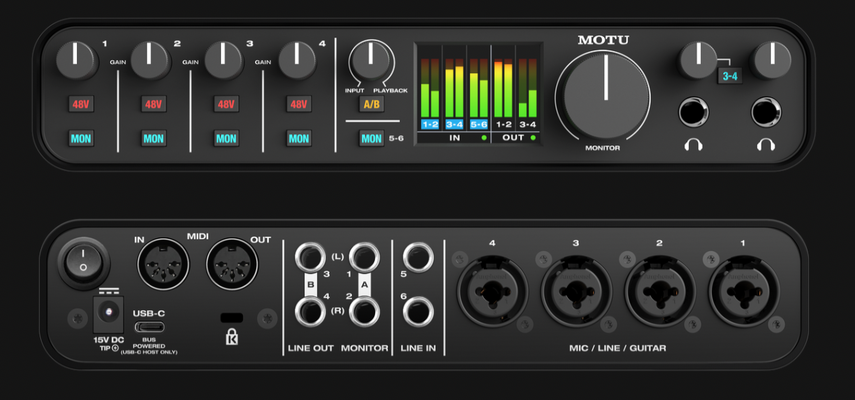This screenshot has height=400, width=855.
Task: Select the 3-4 headphone source indicator
Action: click(x=730, y=77)
